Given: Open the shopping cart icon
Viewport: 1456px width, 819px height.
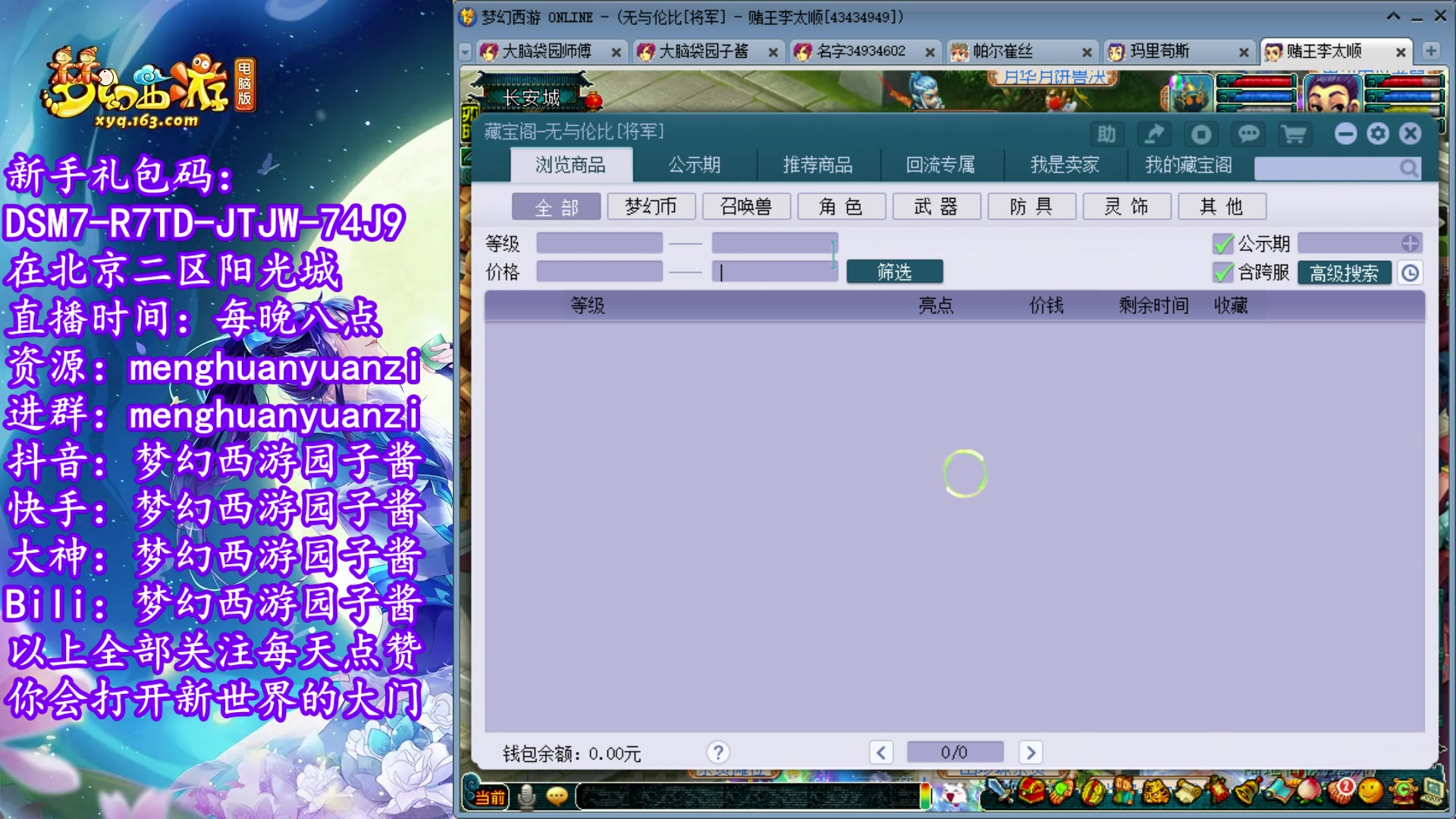Looking at the screenshot, I should pos(1294,134).
